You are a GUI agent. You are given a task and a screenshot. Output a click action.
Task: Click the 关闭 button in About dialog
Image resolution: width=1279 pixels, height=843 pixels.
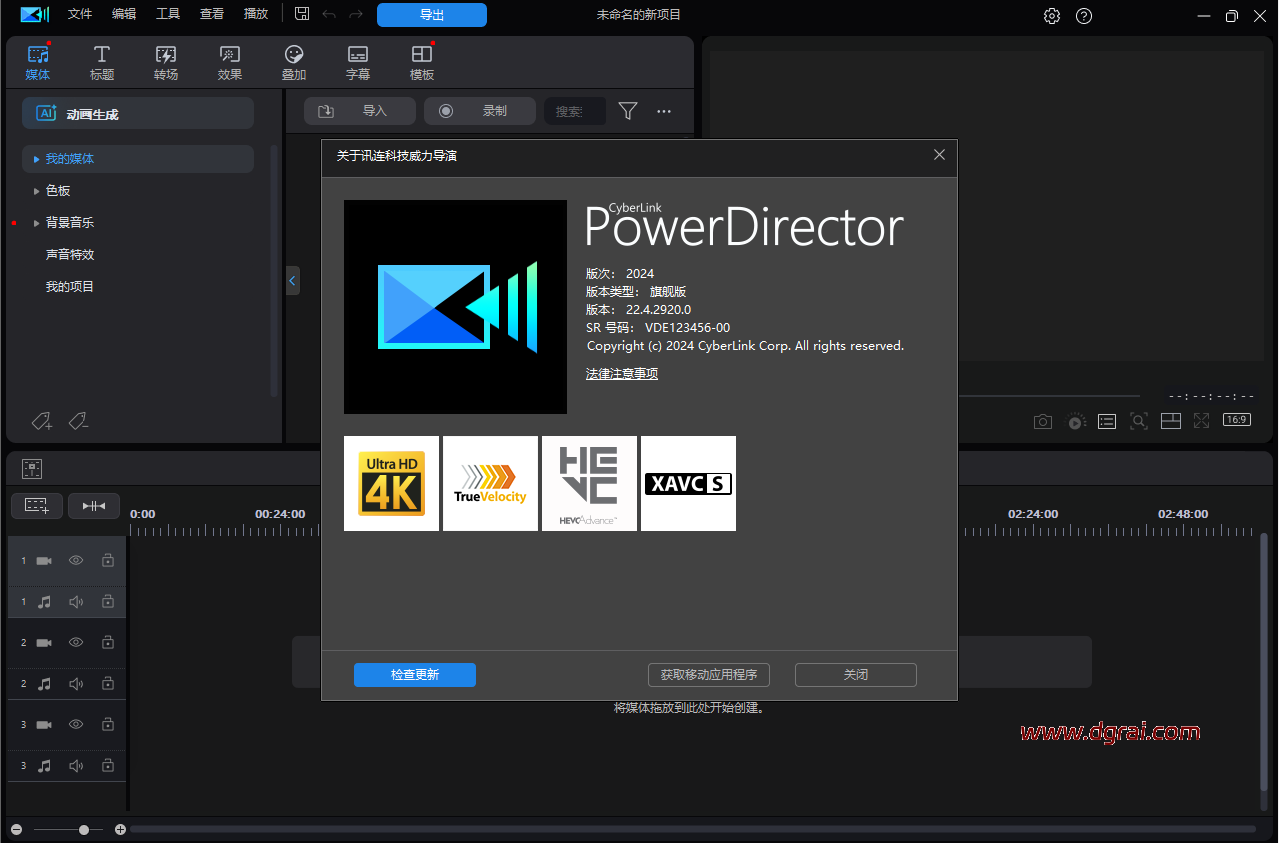(856, 675)
